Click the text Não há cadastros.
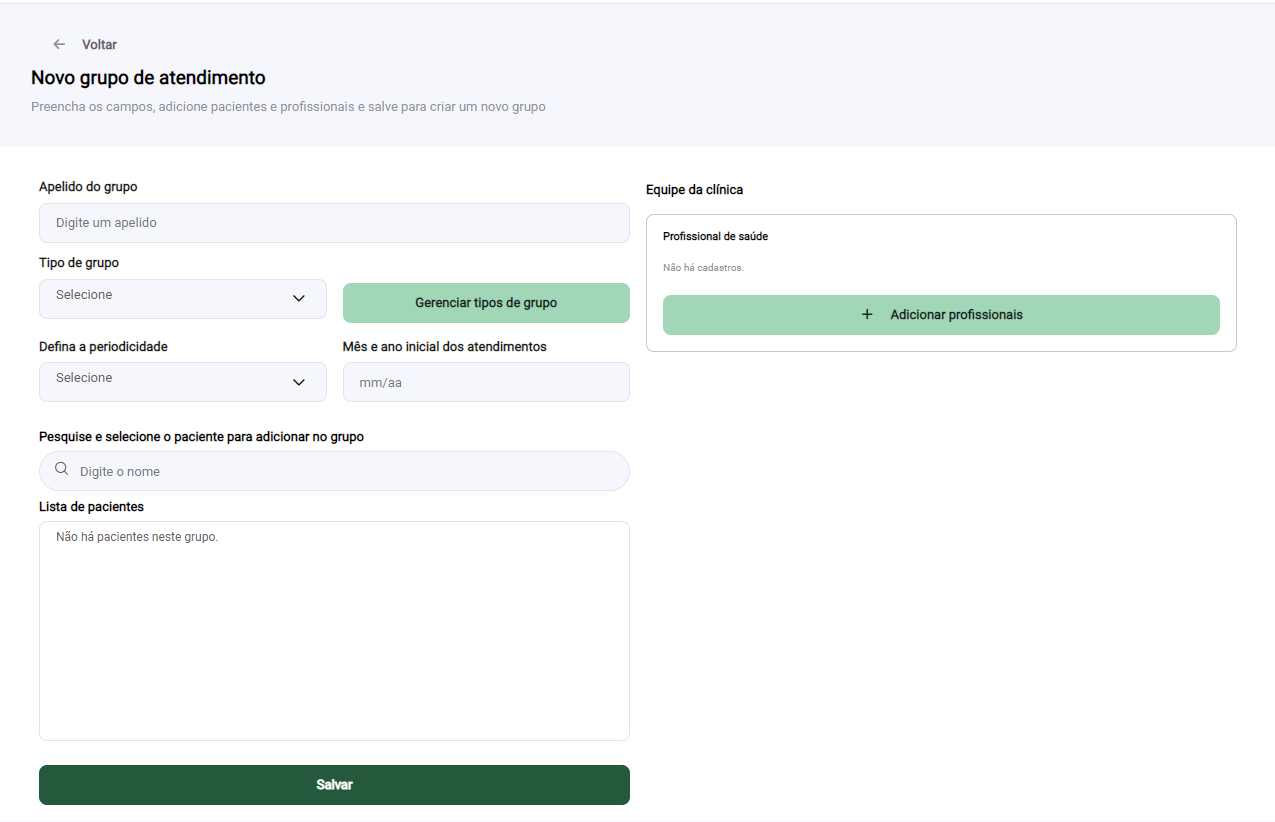This screenshot has height=822, width=1275. [703, 267]
